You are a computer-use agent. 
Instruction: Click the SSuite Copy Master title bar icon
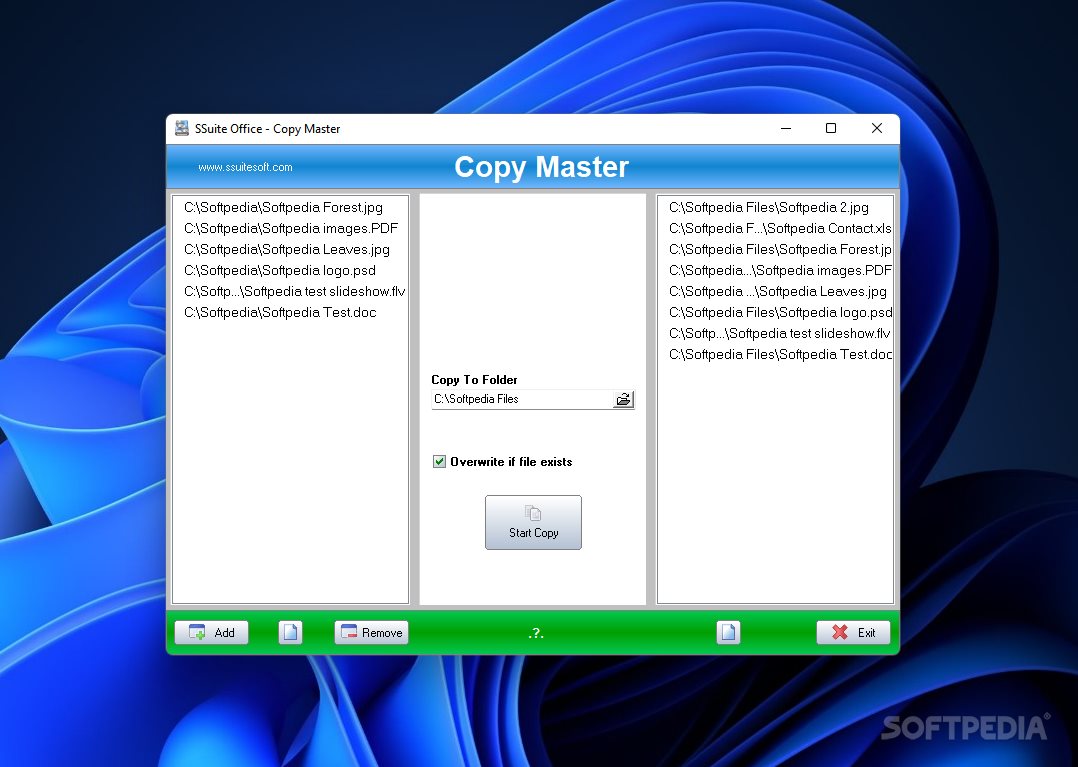[182, 129]
